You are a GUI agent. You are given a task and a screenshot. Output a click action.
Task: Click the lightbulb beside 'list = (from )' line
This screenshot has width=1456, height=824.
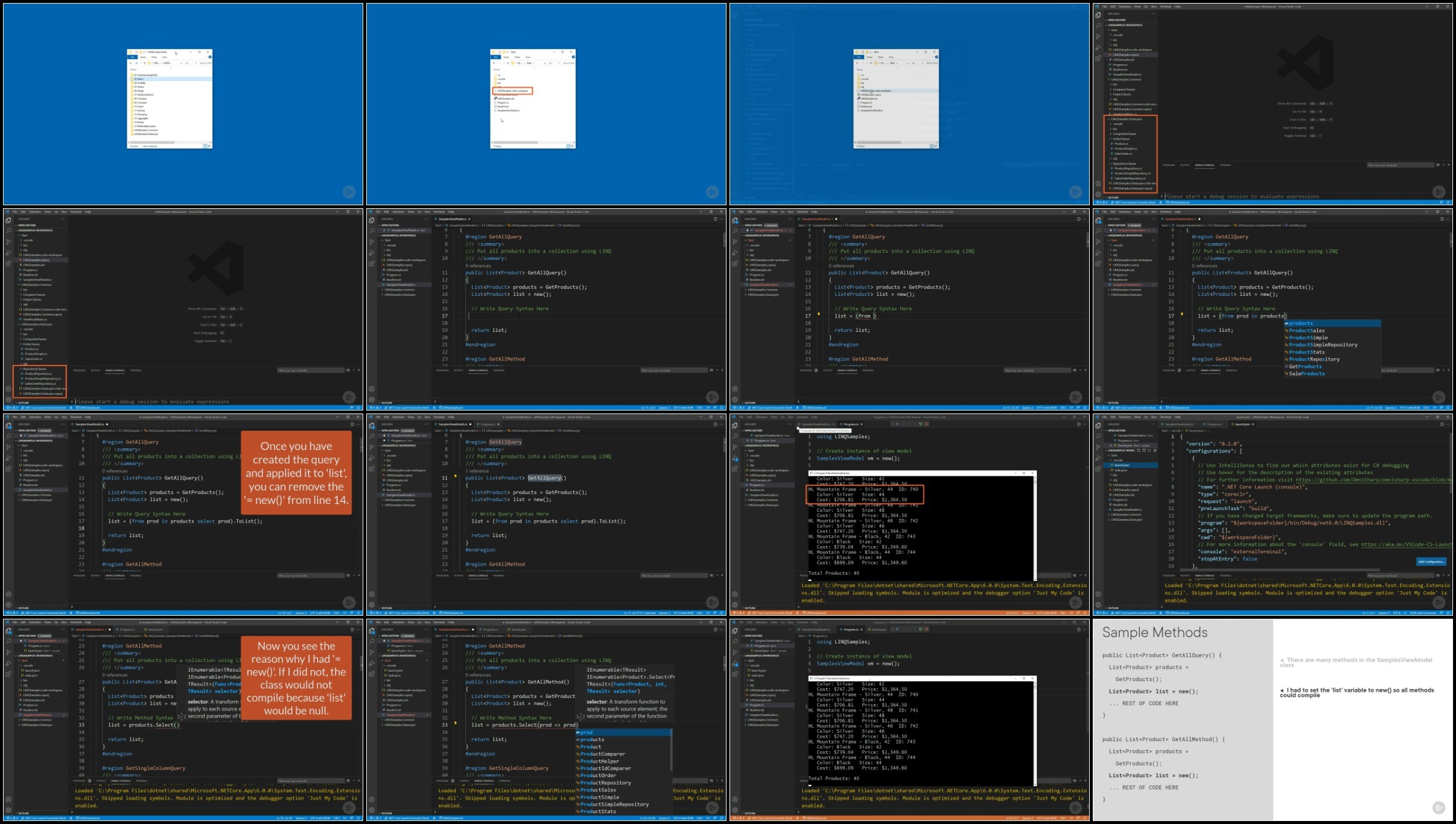(818, 314)
